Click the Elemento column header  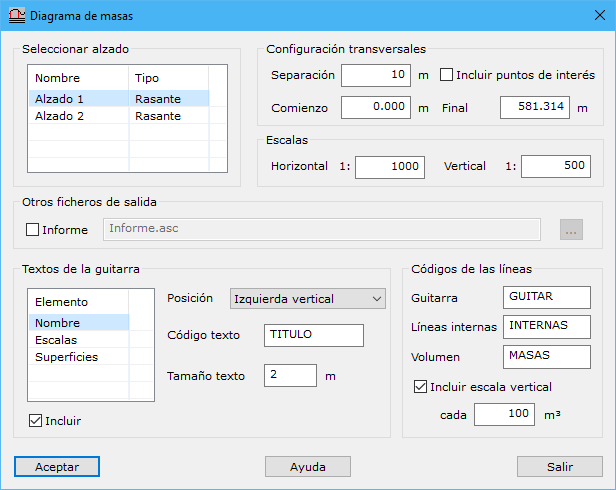point(79,302)
